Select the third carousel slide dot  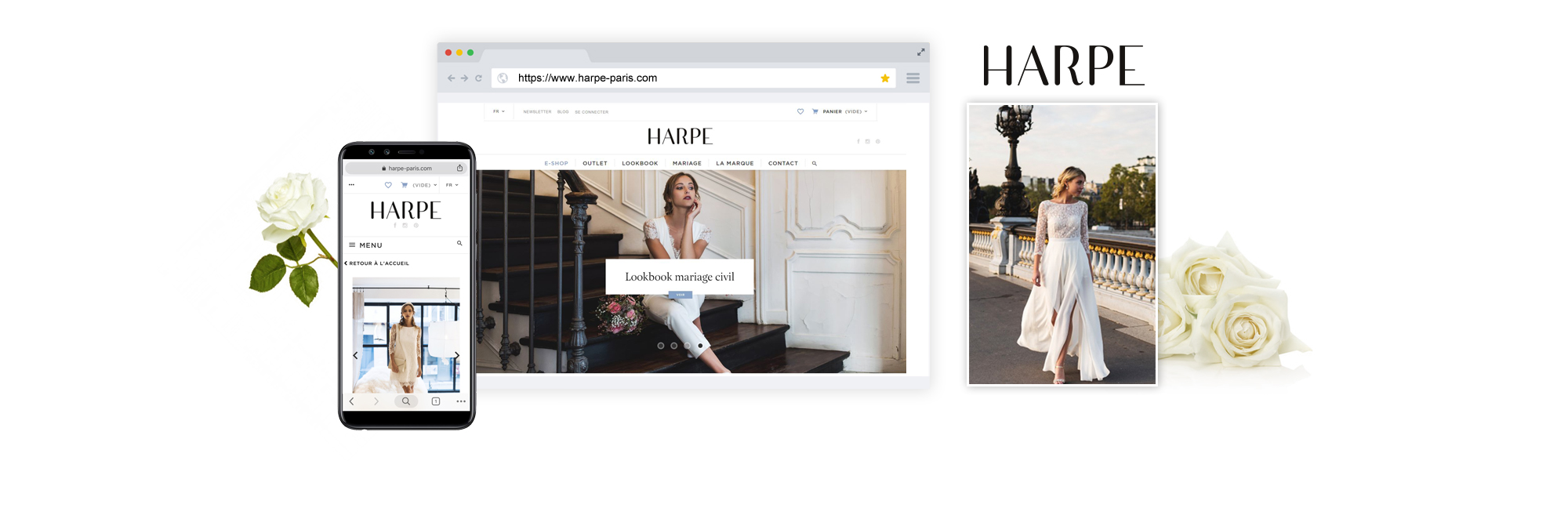(x=688, y=346)
